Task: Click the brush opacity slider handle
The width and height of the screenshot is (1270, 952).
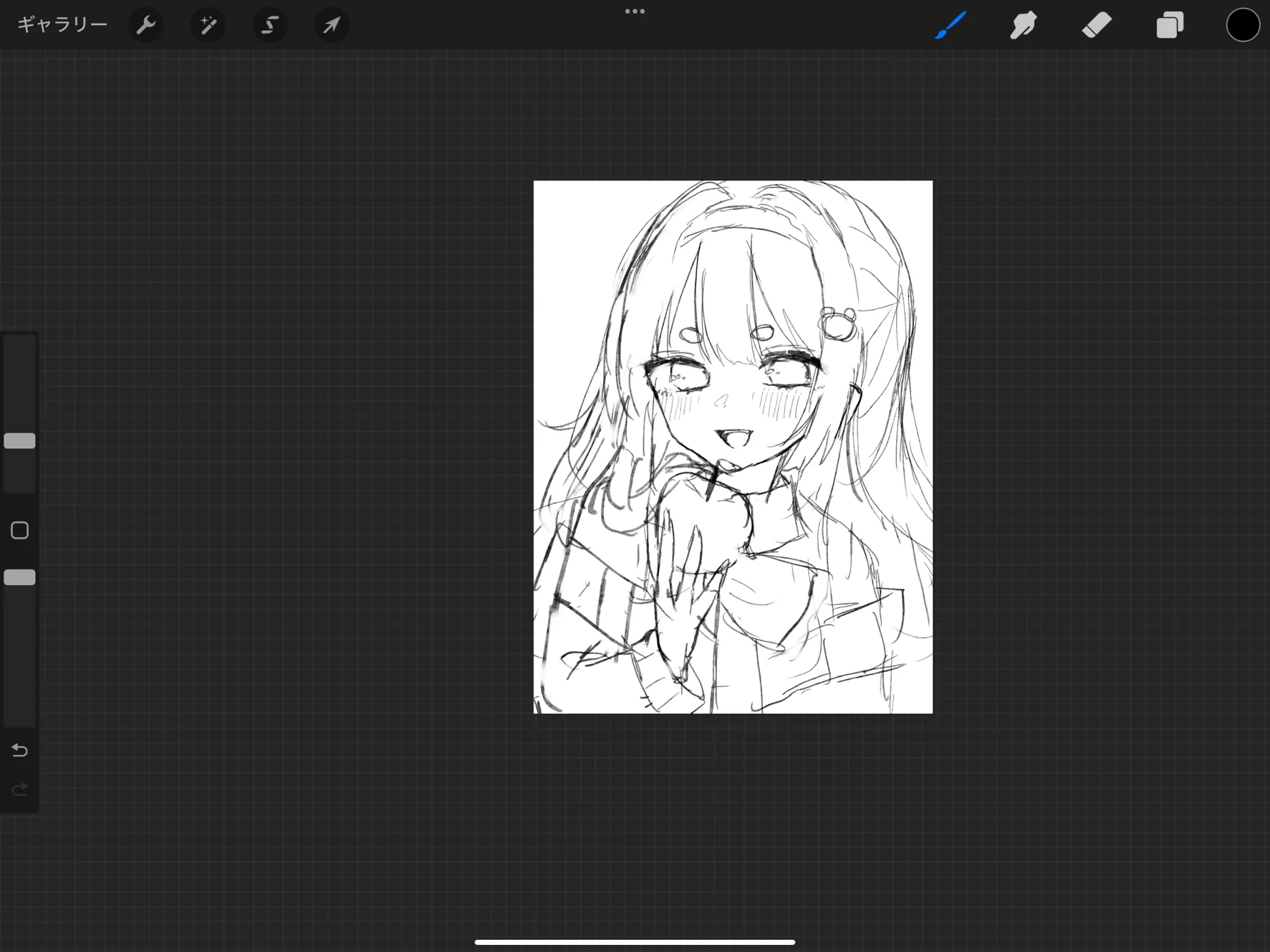Action: tap(19, 577)
